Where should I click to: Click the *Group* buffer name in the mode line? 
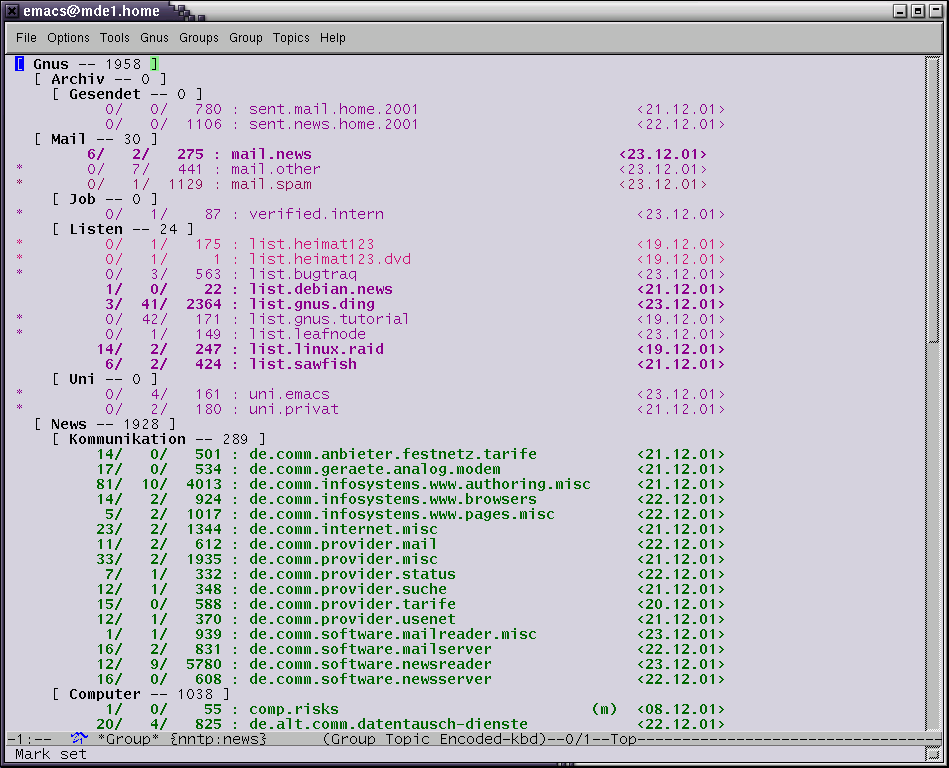coord(128,739)
